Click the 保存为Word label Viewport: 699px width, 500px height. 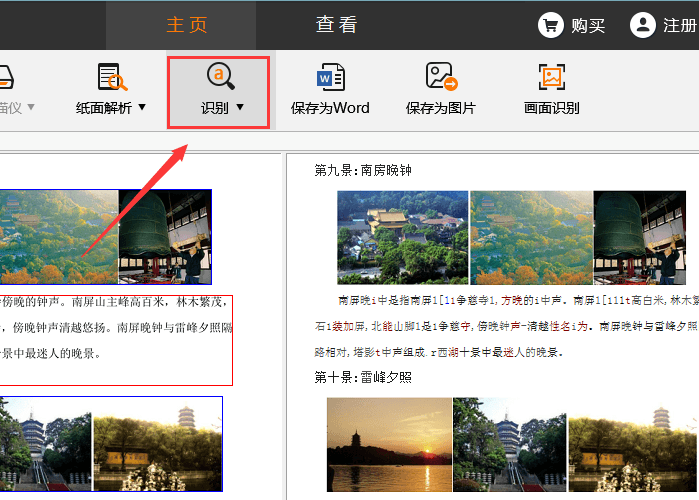[x=330, y=108]
